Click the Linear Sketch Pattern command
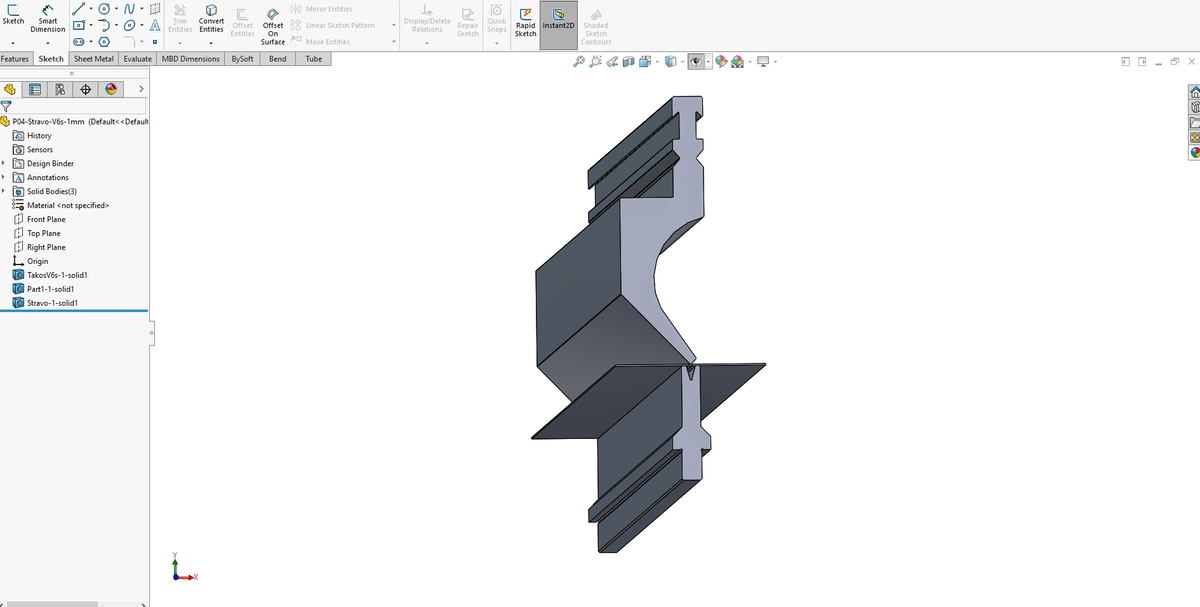This screenshot has height=607, width=1200. (332, 25)
